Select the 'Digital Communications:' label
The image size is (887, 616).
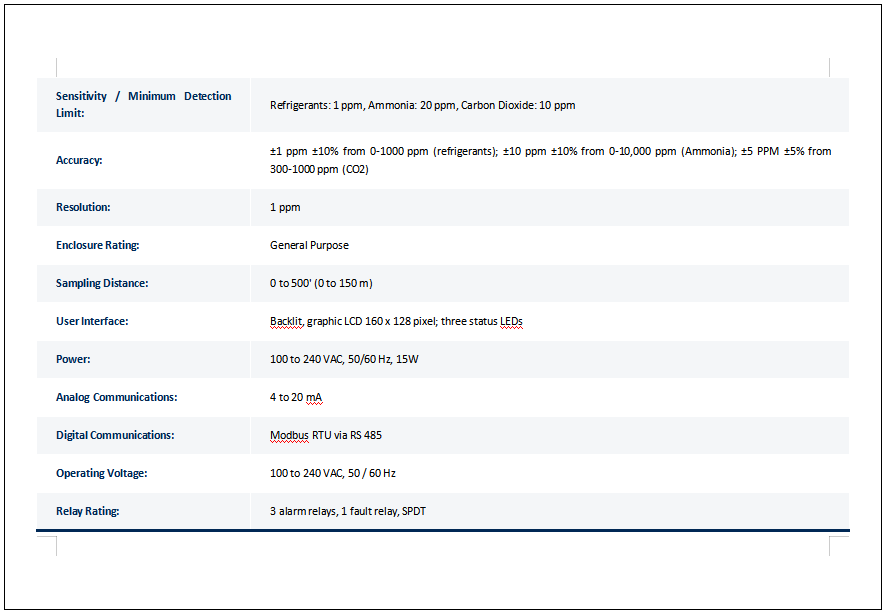tap(115, 435)
